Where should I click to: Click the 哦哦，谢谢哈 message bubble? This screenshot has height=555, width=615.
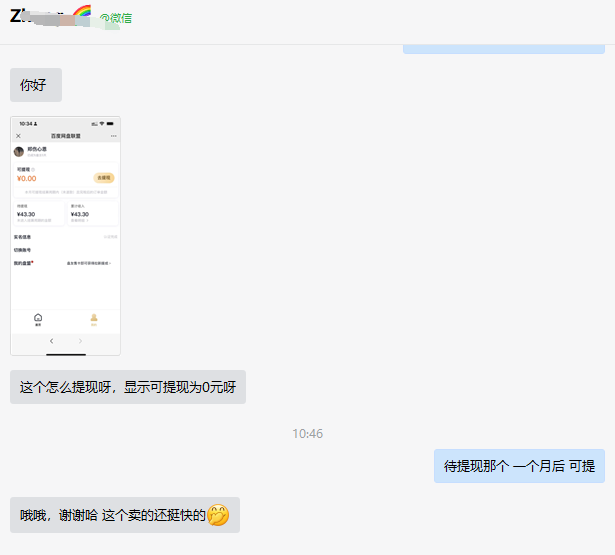124,515
